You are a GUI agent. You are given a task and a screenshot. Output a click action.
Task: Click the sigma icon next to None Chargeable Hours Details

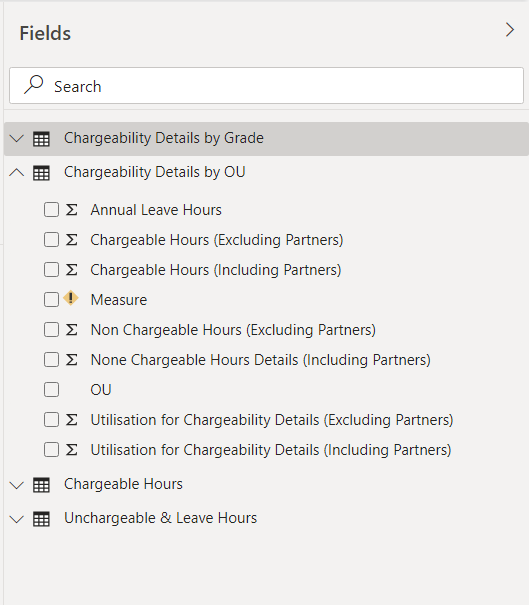[x=71, y=360]
